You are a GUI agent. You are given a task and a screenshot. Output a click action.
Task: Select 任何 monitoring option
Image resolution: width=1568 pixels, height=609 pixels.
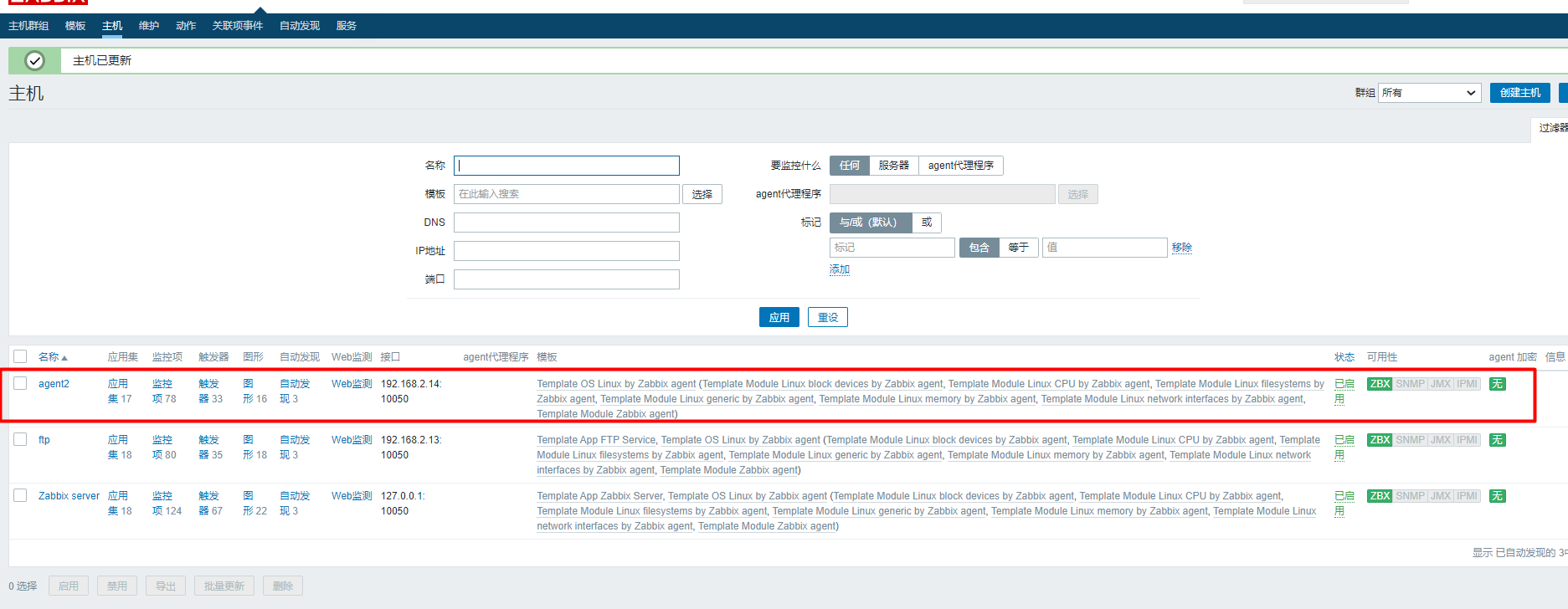coord(850,166)
